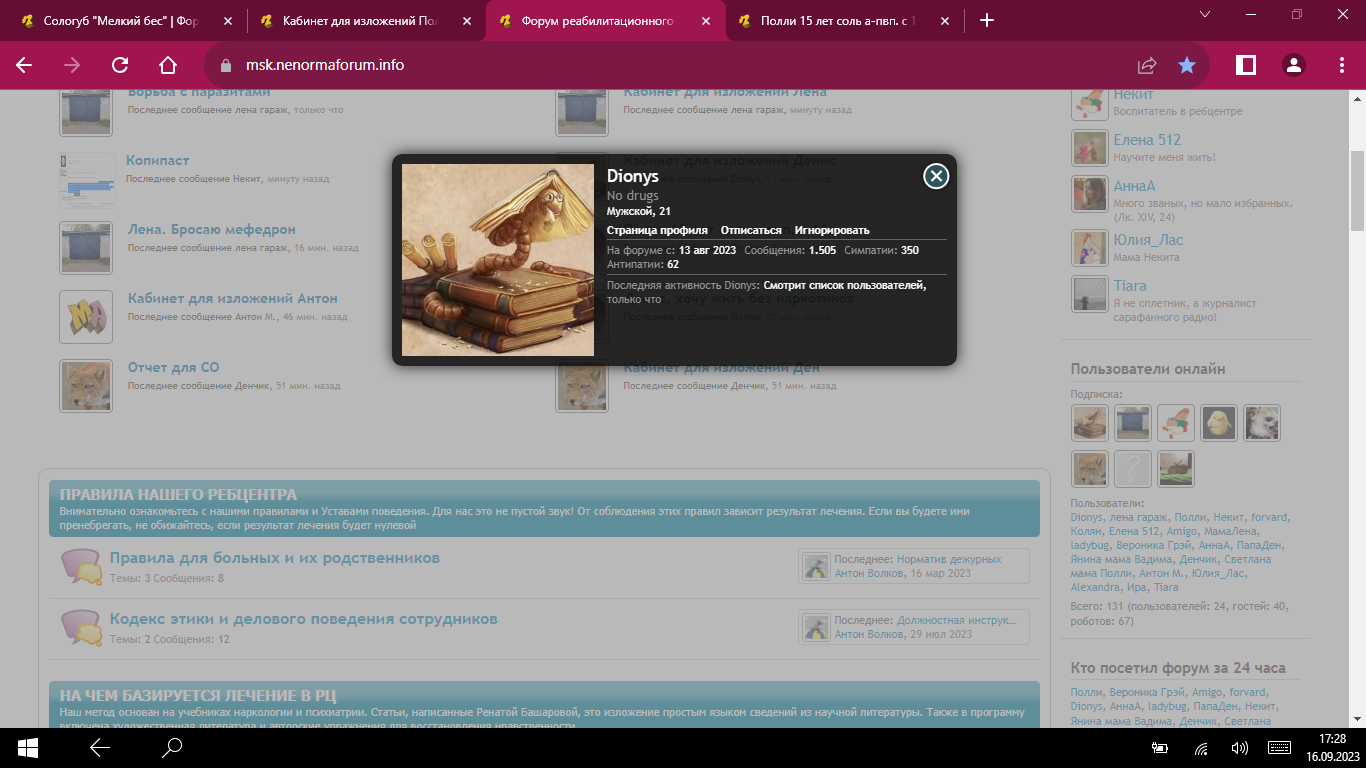This screenshot has width=1366, height=768.
Task: Click the question-mark avatar under Подписка
Action: pos(1133,469)
